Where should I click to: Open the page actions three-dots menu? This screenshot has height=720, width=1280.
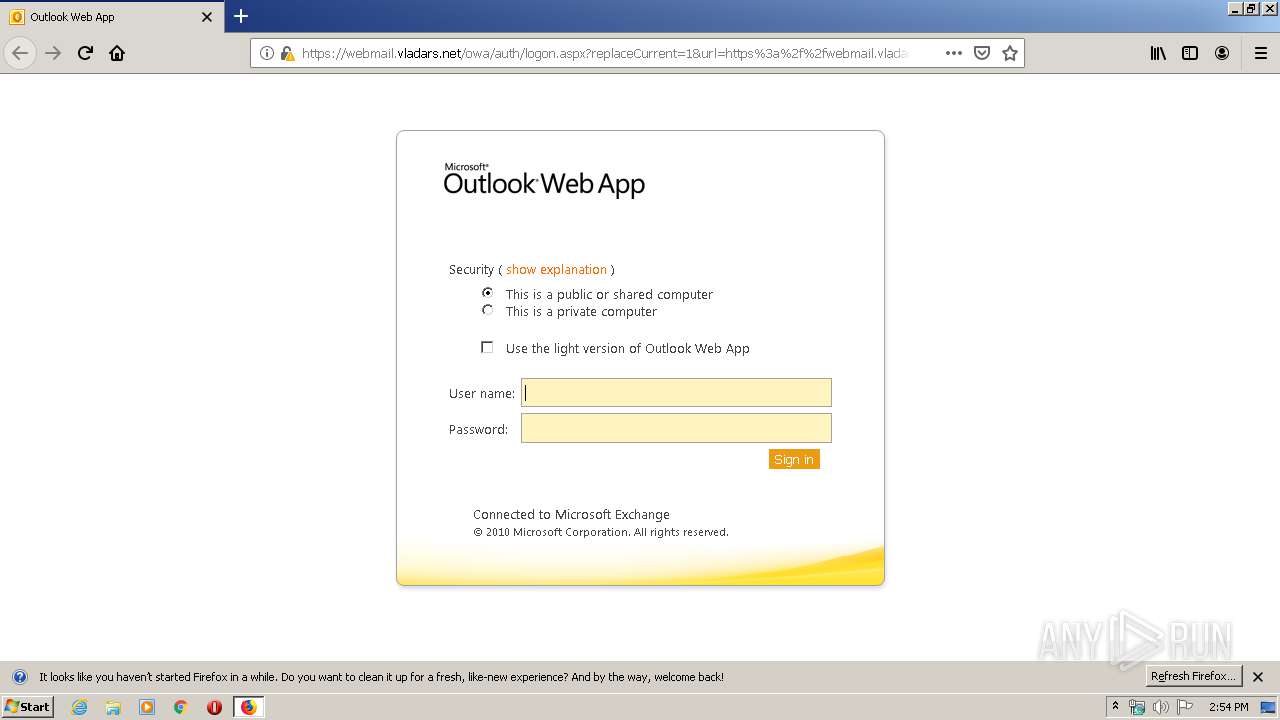[x=953, y=53]
